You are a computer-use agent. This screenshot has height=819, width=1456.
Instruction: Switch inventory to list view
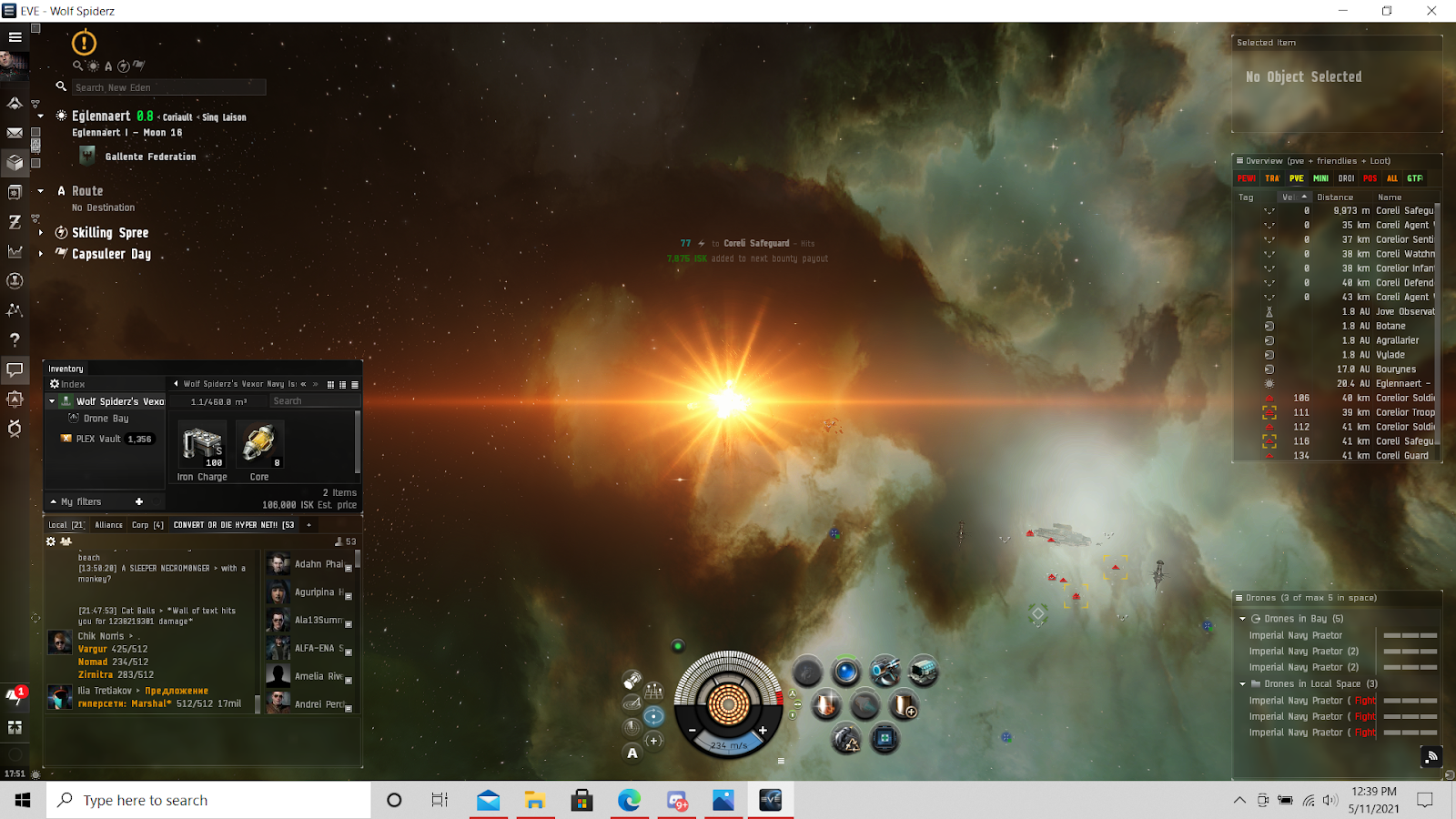tap(354, 384)
